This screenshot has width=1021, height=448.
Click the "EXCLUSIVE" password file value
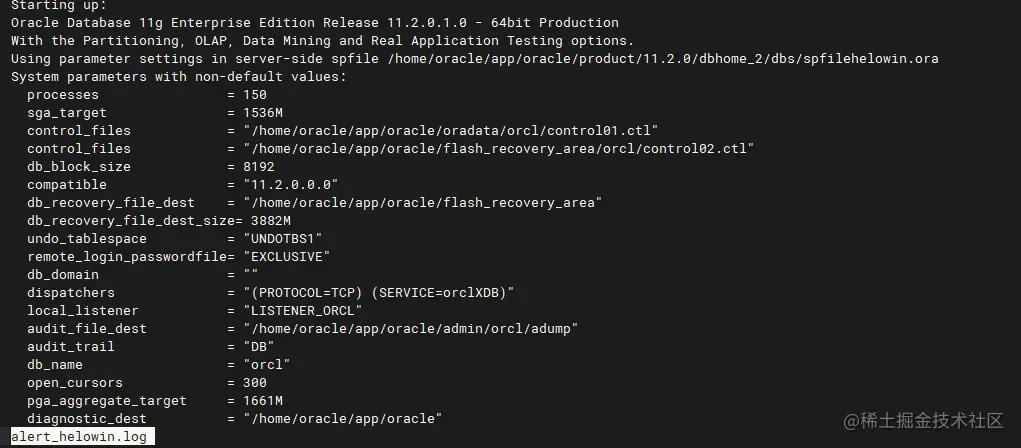pyautogui.click(x=287, y=257)
